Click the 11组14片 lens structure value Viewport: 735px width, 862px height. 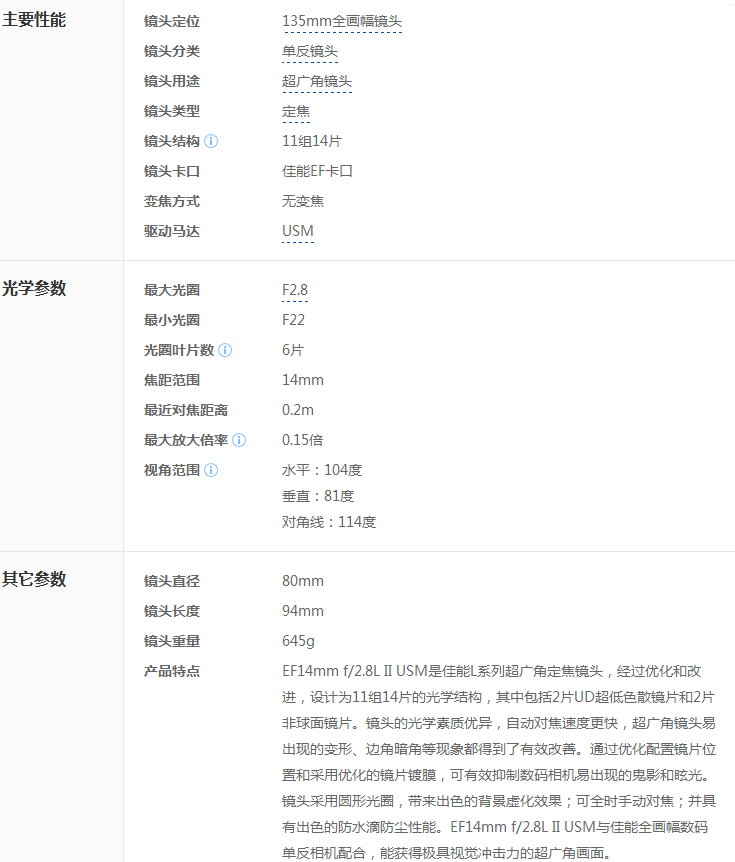[x=311, y=141]
